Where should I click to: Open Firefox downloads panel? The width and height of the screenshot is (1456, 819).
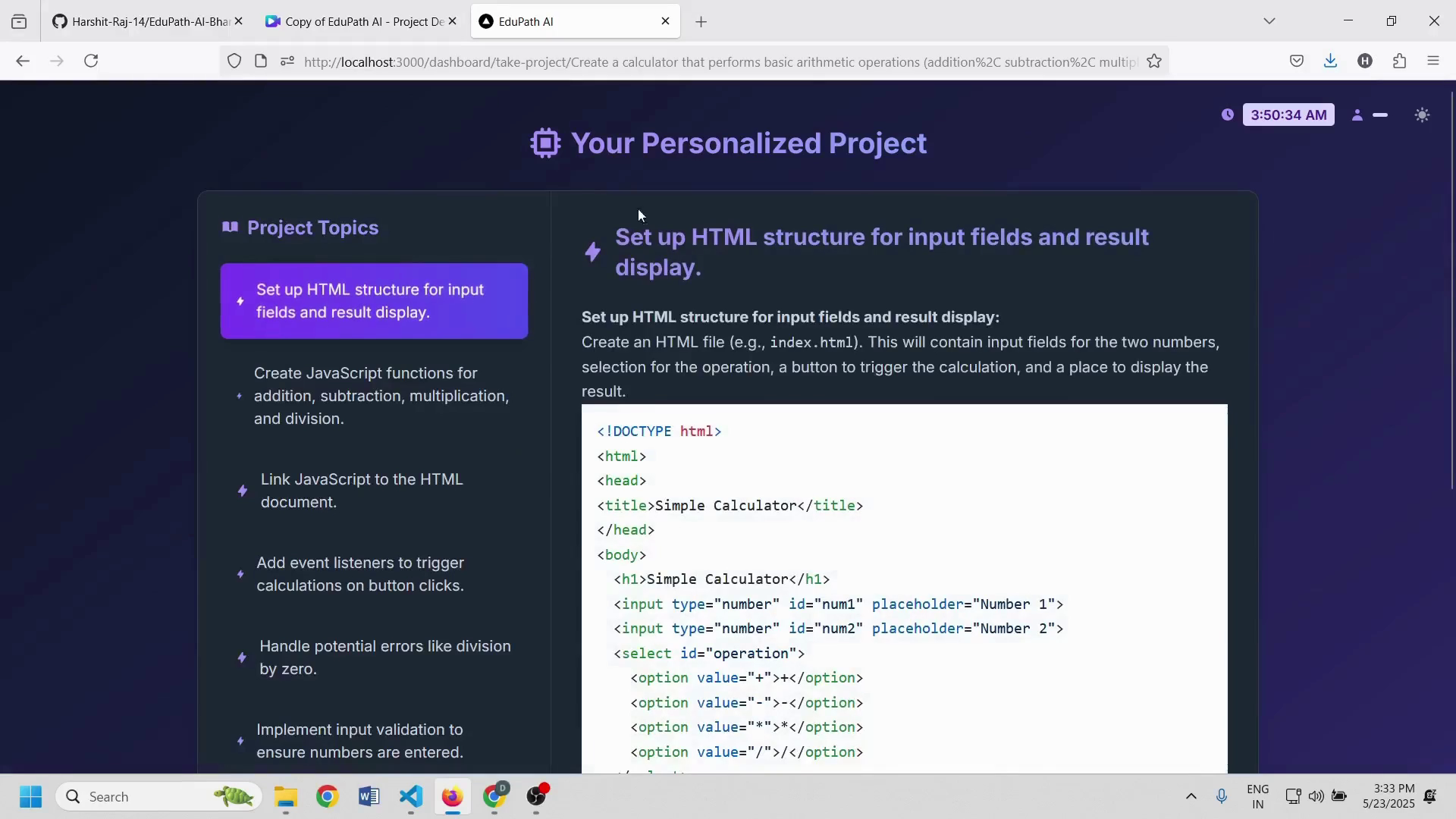point(1330,61)
